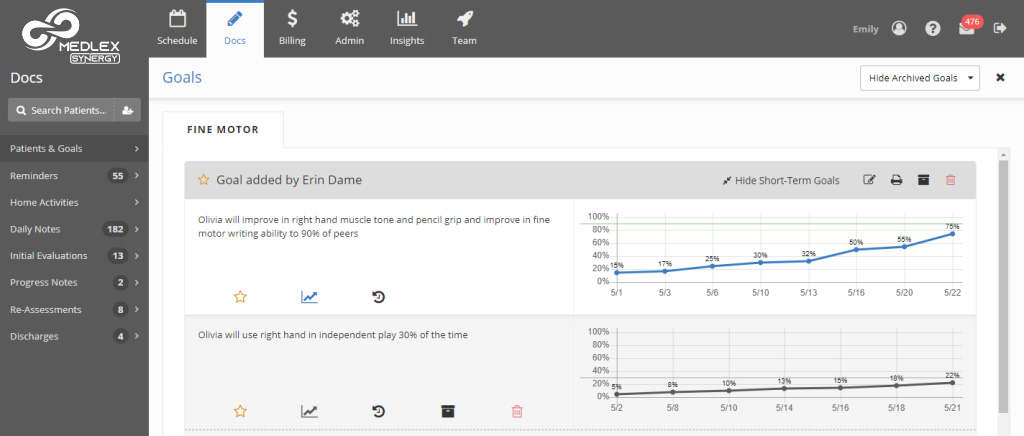Click the help question mark icon
The image size is (1024, 436).
[933, 29]
